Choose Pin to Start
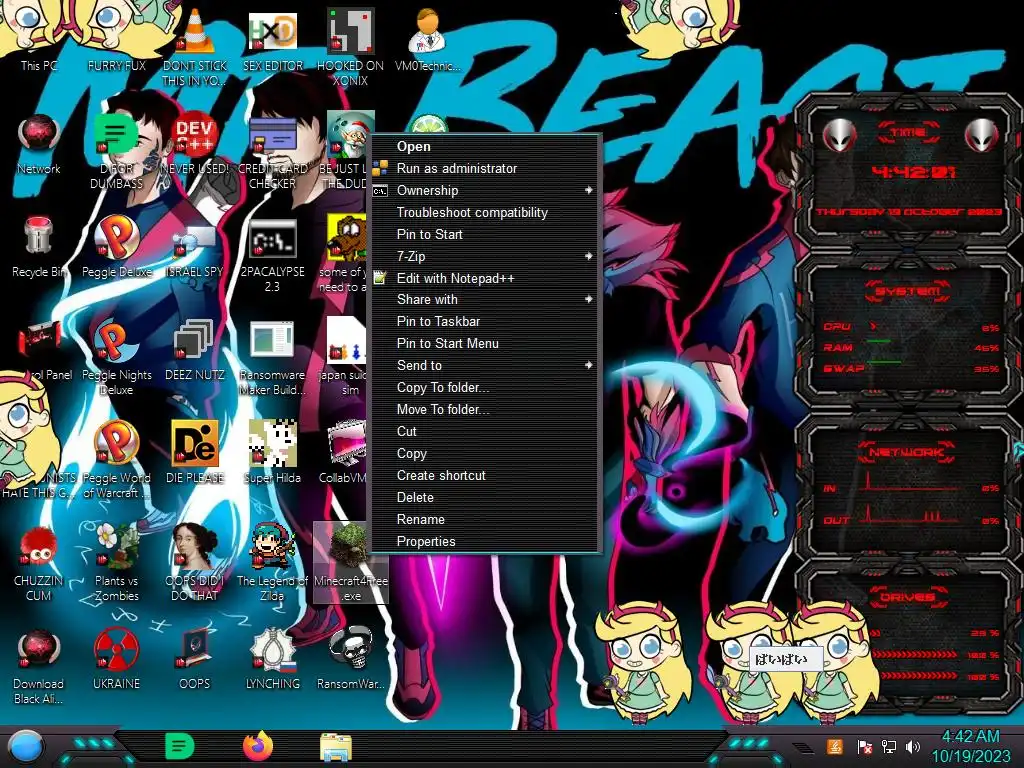The height and width of the screenshot is (768, 1024). click(486, 234)
